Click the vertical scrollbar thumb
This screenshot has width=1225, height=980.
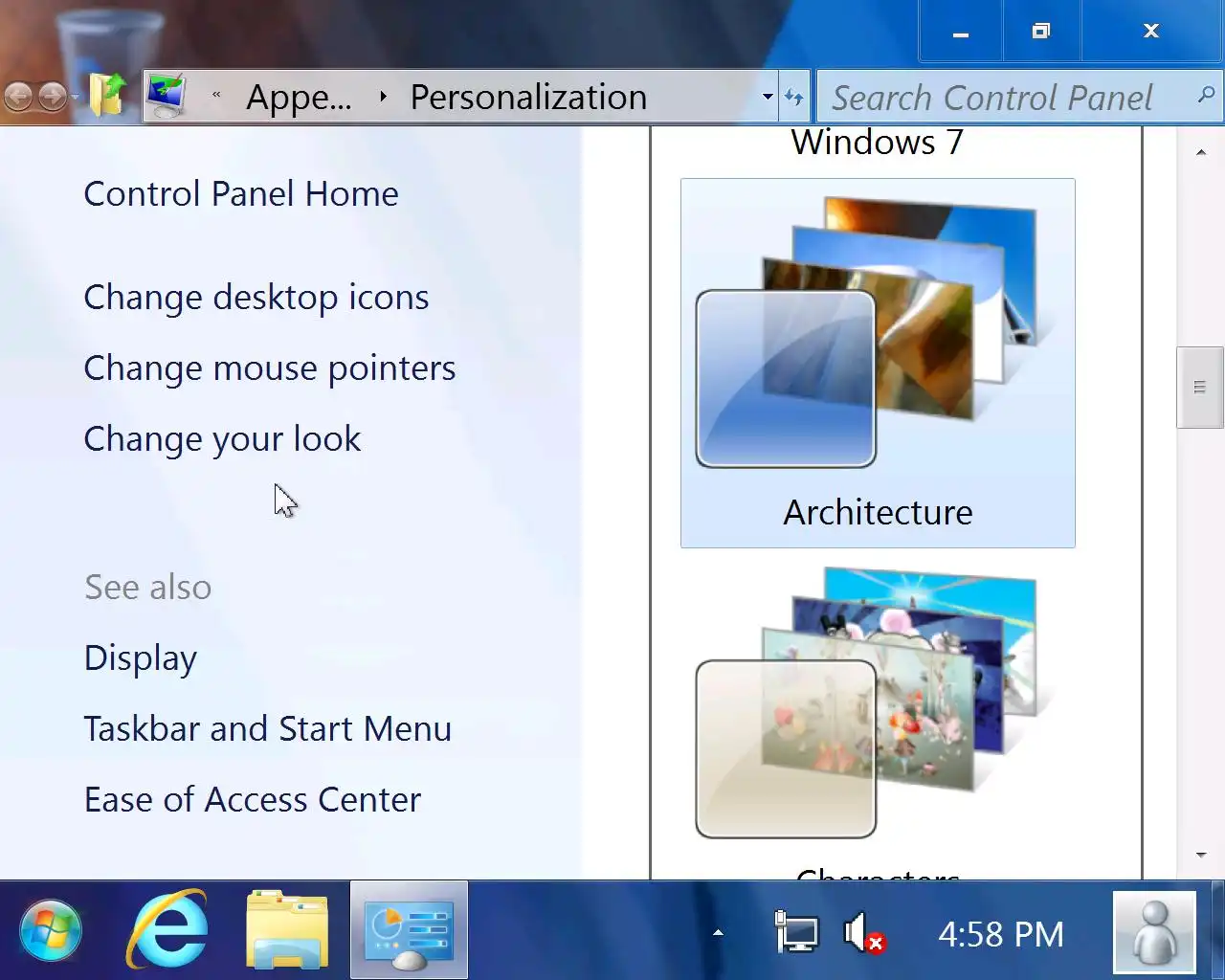pos(1200,387)
